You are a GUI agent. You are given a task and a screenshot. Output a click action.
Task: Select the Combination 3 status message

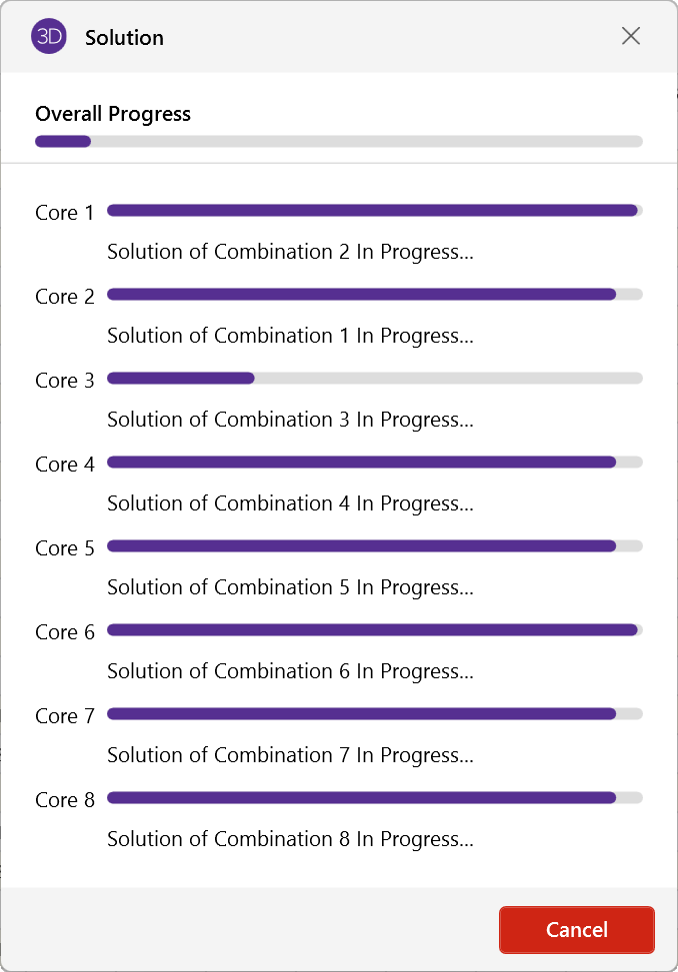tap(290, 420)
